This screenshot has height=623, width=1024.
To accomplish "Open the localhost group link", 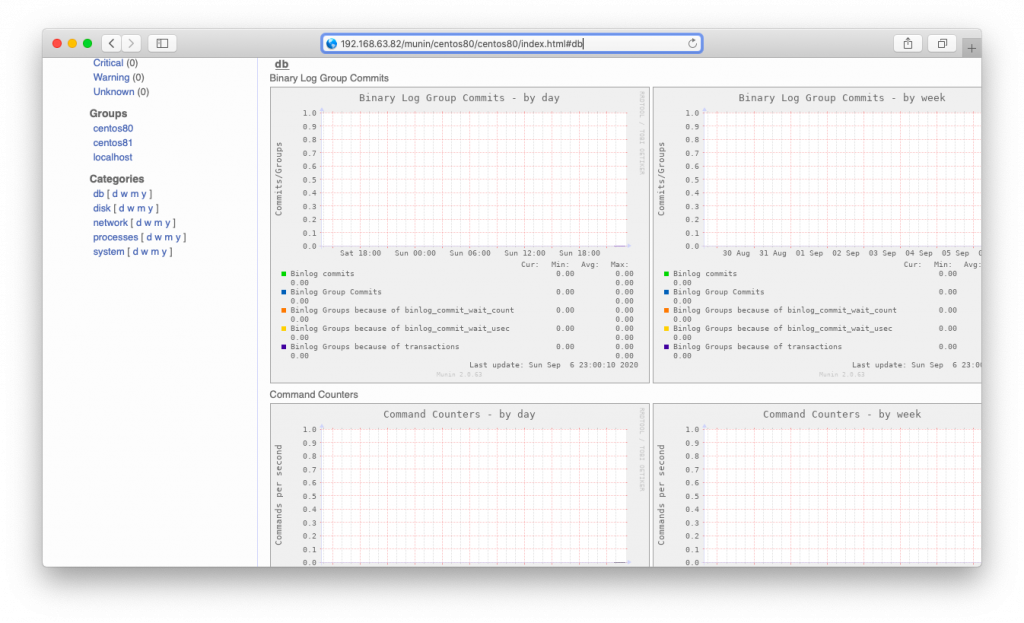I will [x=112, y=157].
